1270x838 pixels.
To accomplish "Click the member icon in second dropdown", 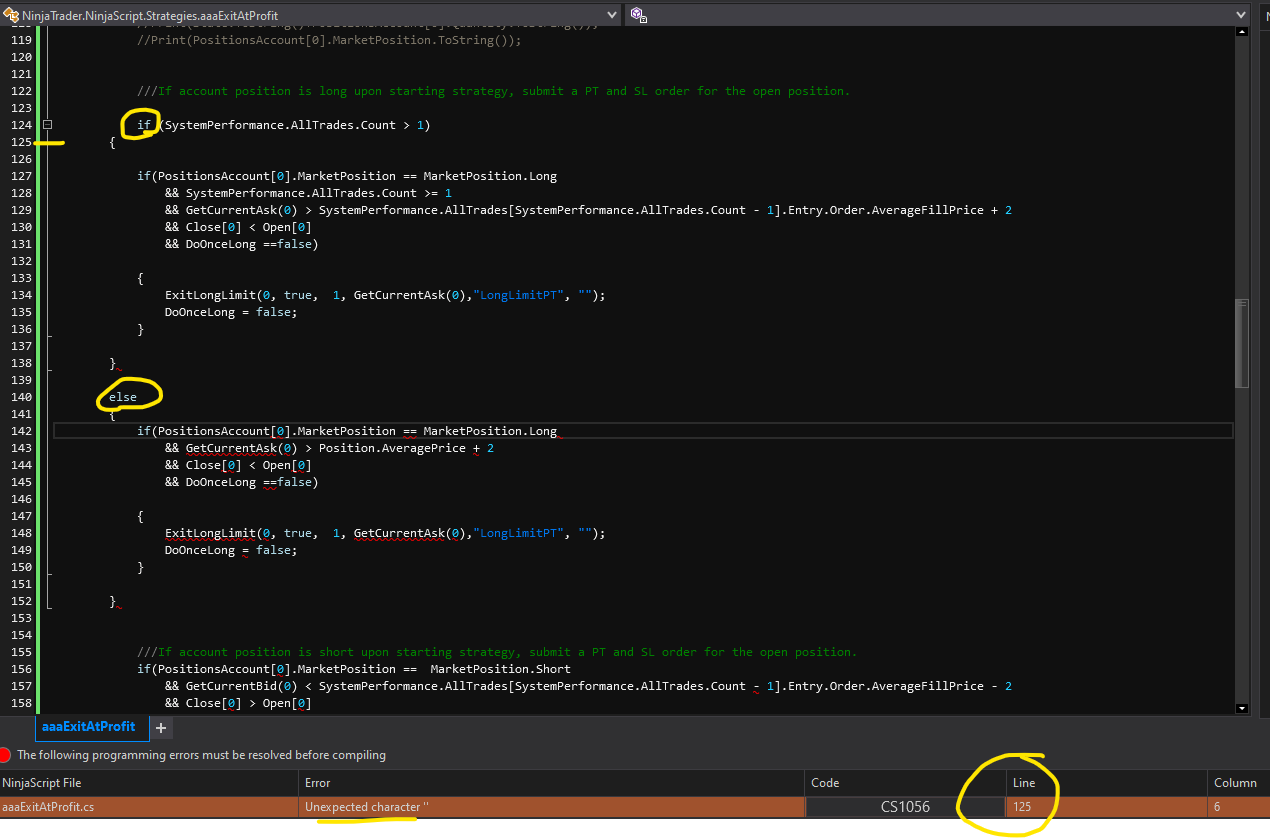I will click(x=638, y=16).
